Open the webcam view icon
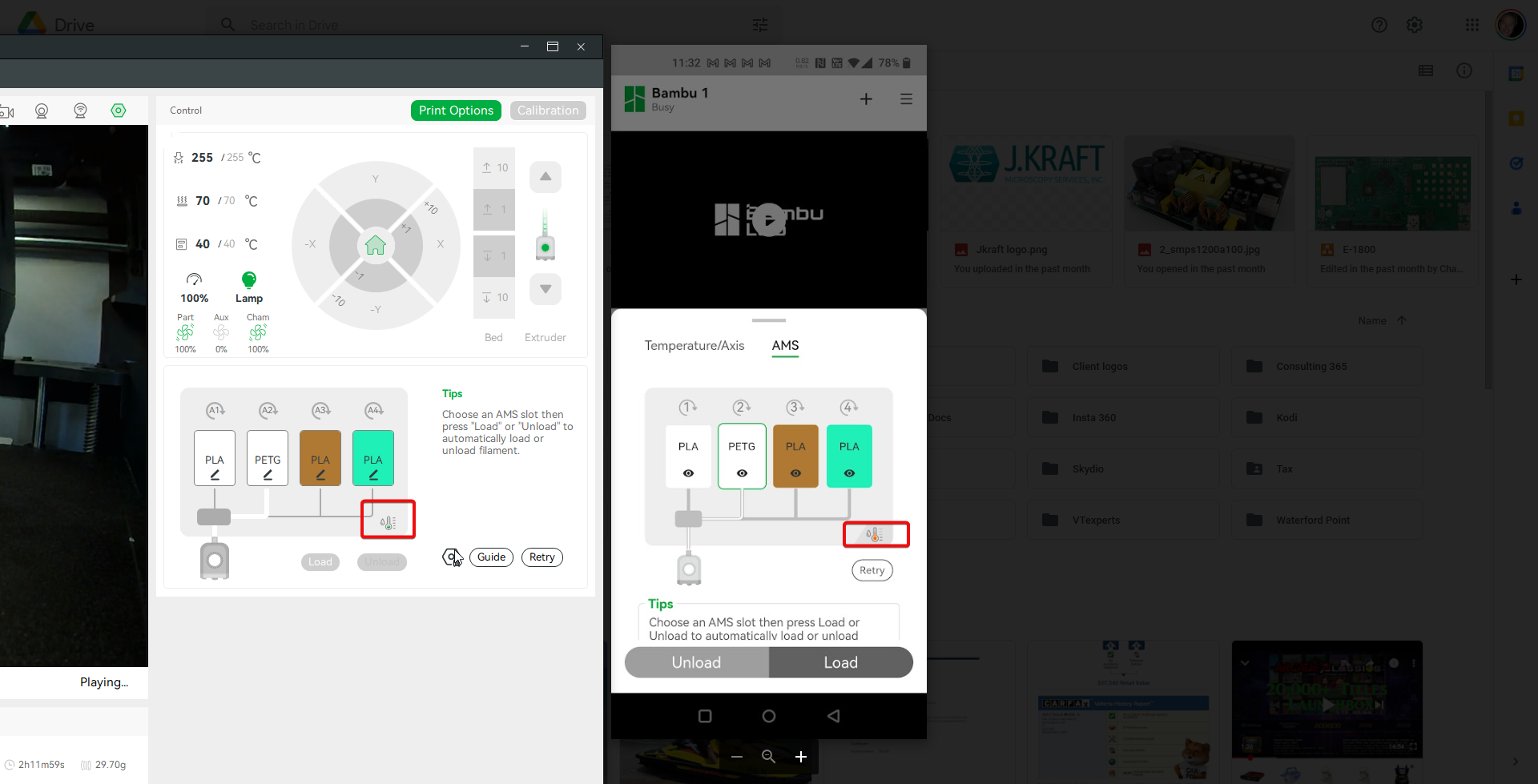This screenshot has height=784, width=1538. 41,111
